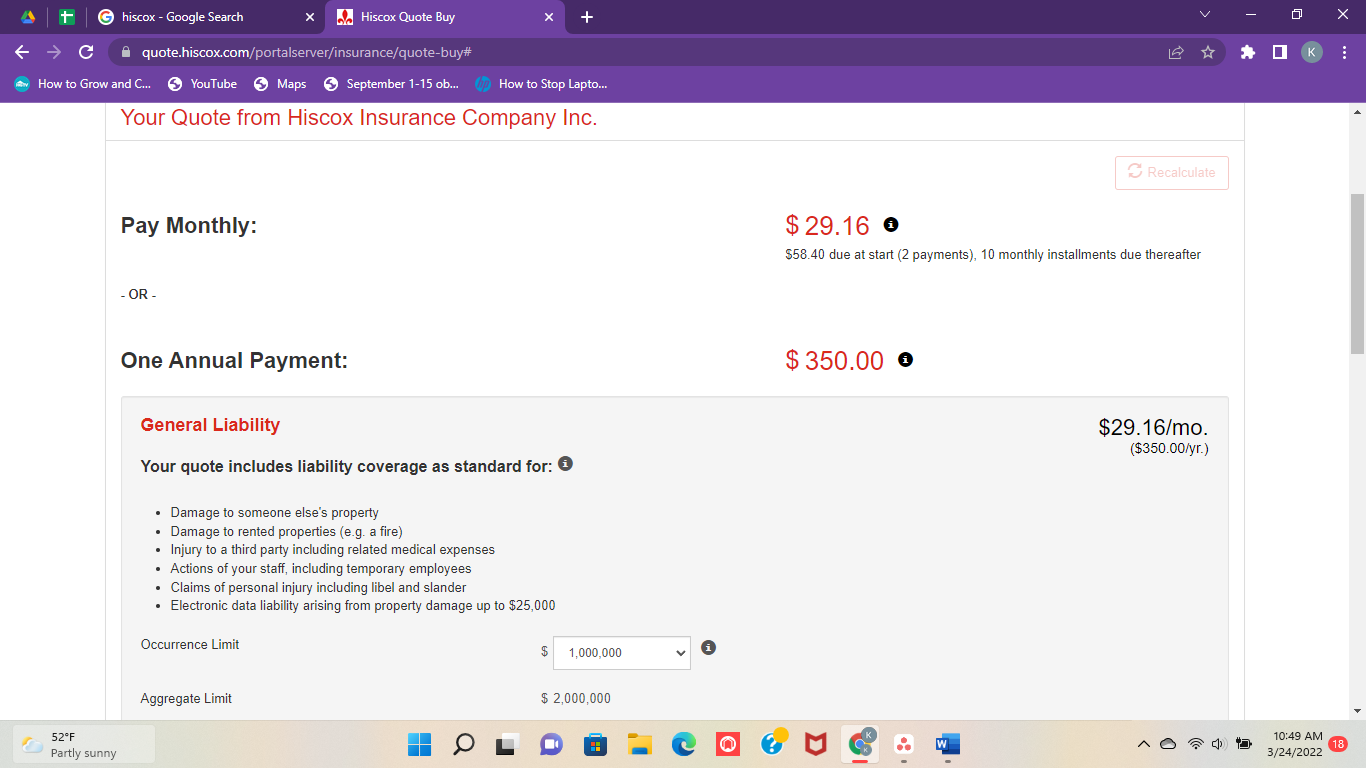Open the Maps bookmark
Image resolution: width=1366 pixels, height=768 pixels.
[280, 84]
